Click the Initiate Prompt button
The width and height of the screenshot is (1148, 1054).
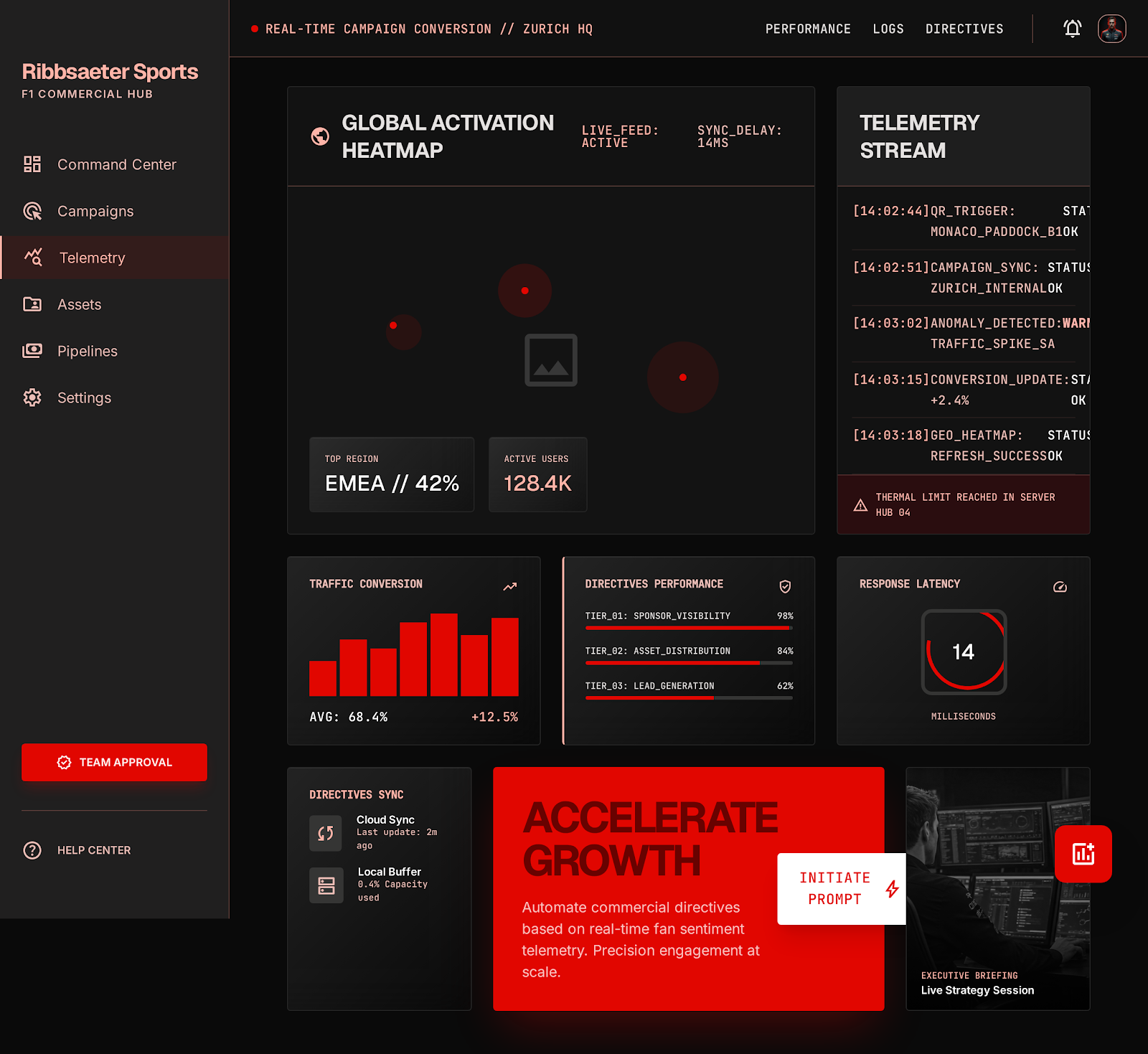point(841,889)
